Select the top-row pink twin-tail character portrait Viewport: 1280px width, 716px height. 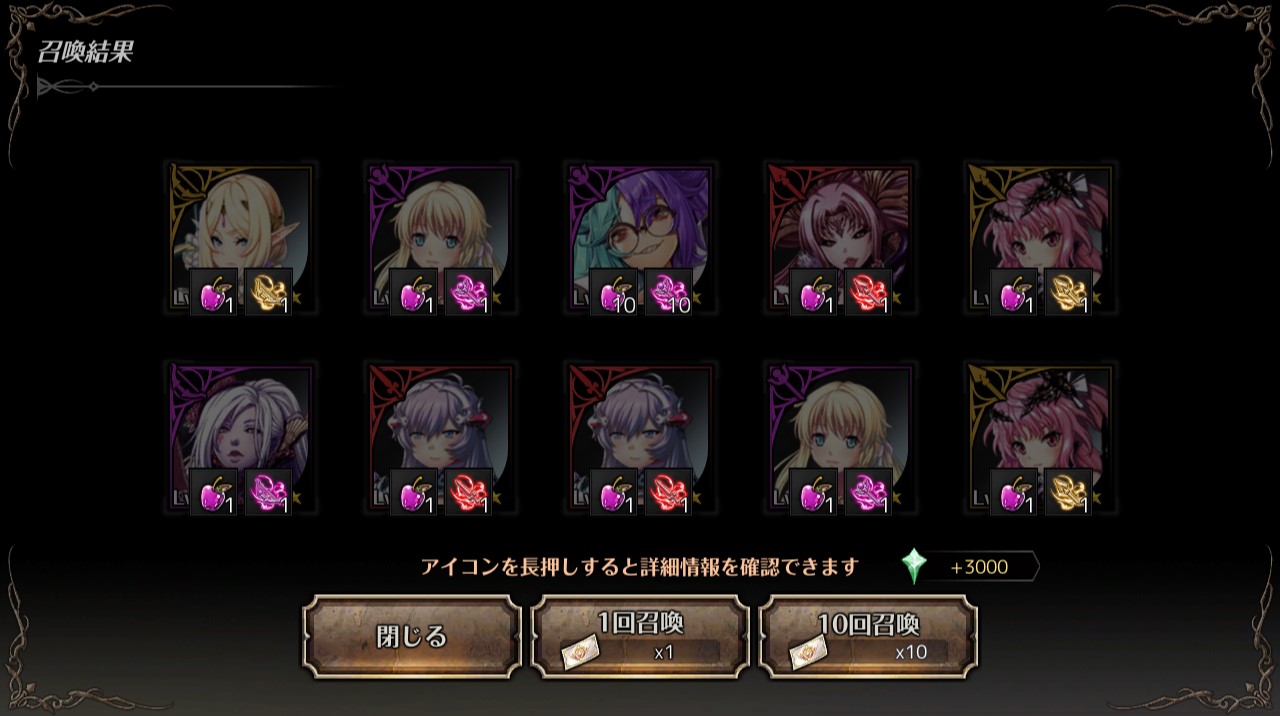[x=1040, y=238]
